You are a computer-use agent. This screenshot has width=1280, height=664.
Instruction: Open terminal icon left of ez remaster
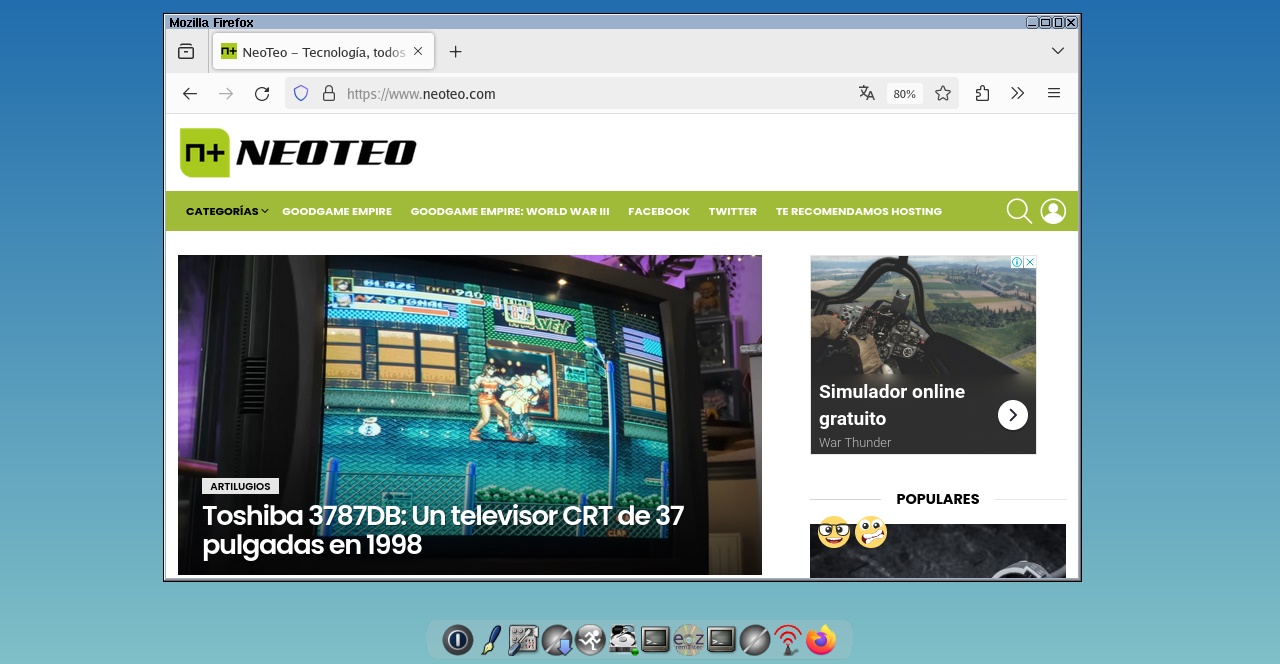655,639
